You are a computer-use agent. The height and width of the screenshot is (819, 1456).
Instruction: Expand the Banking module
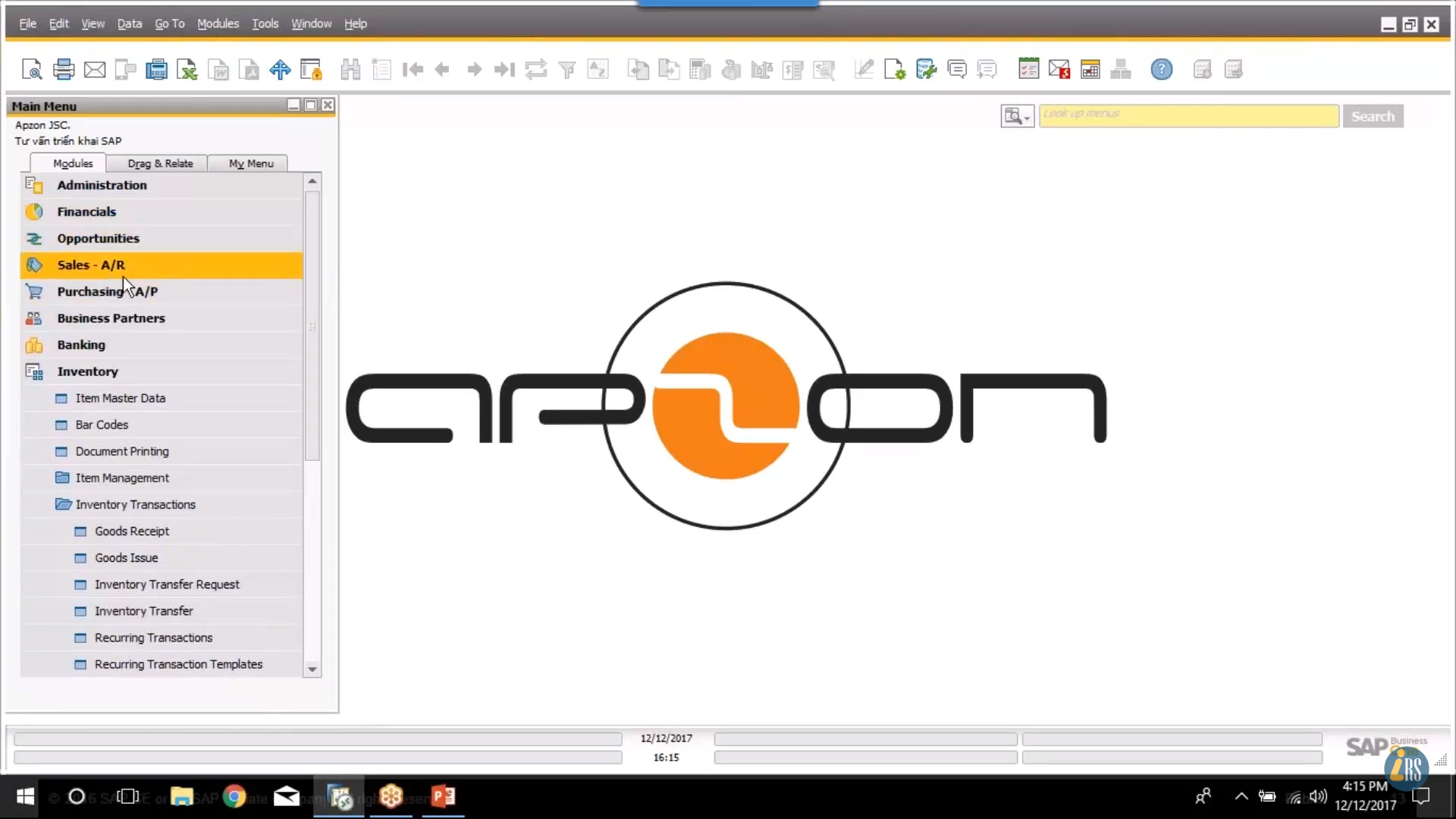tap(162, 344)
